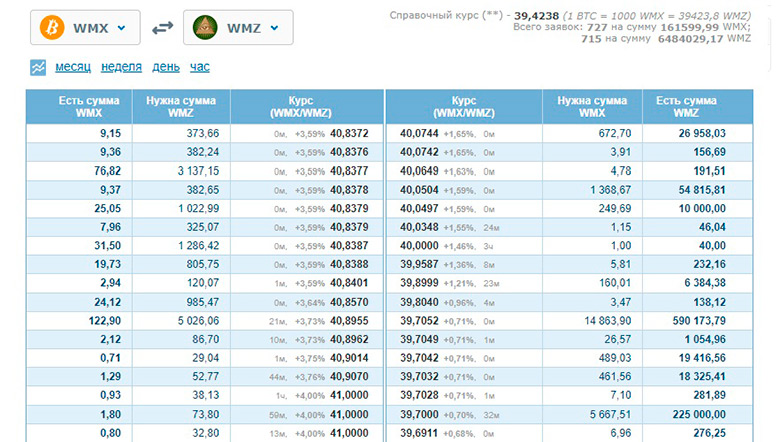Click the green pyramid WMZ icon
The width and height of the screenshot is (780, 442).
205,27
